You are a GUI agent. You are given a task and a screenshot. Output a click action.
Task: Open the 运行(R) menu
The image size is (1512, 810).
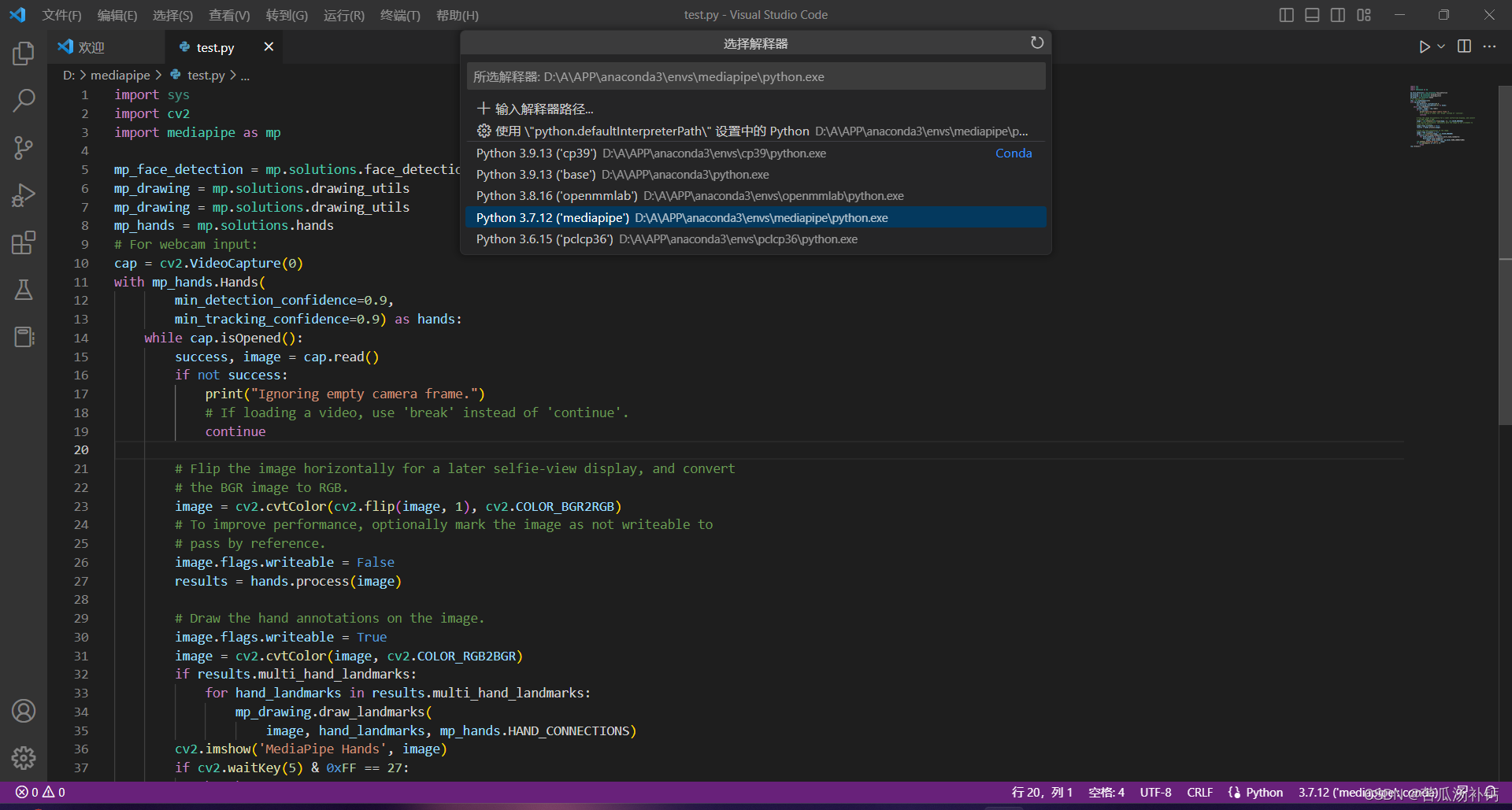click(343, 15)
